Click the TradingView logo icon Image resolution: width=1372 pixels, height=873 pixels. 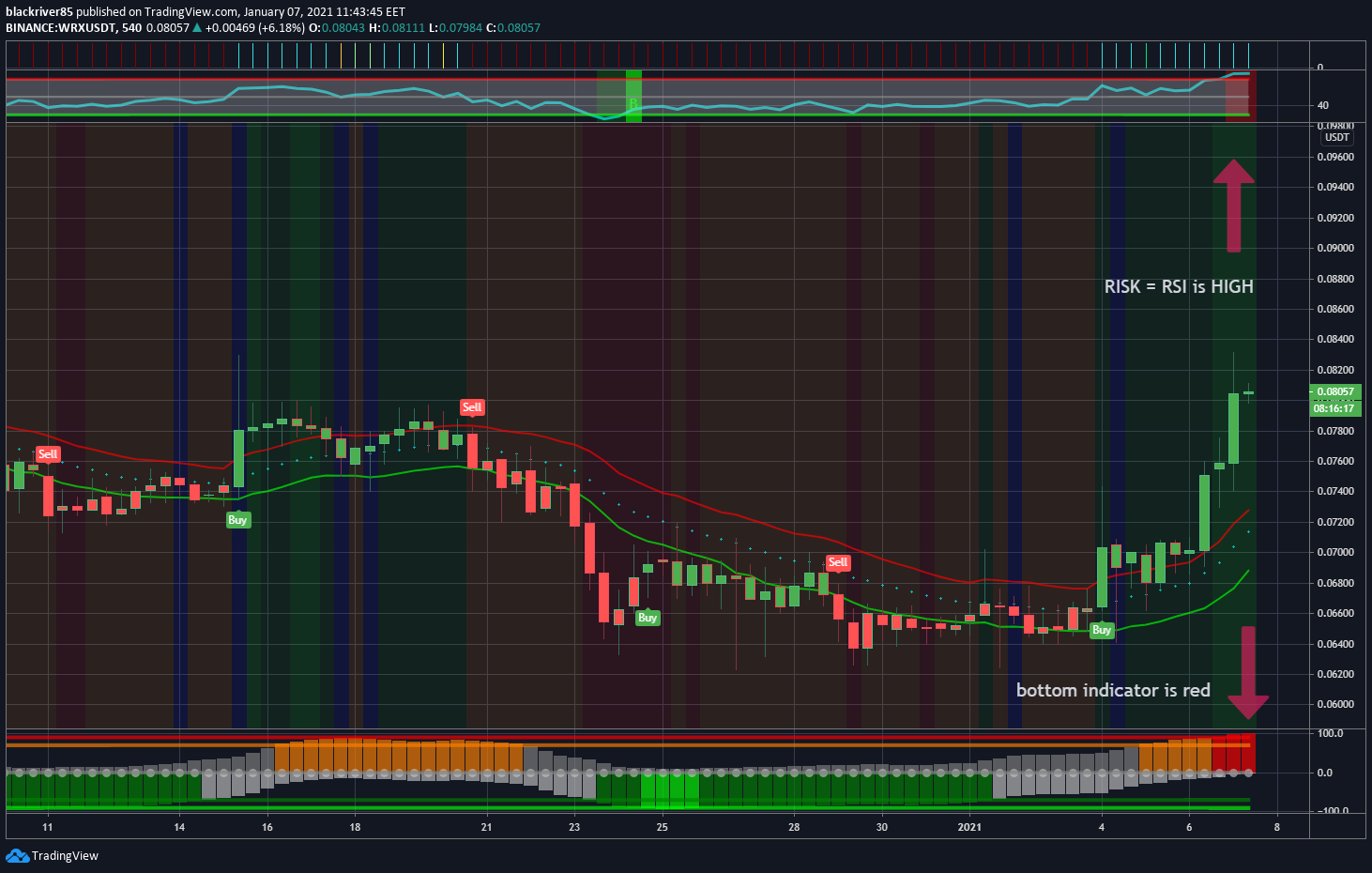click(x=17, y=855)
